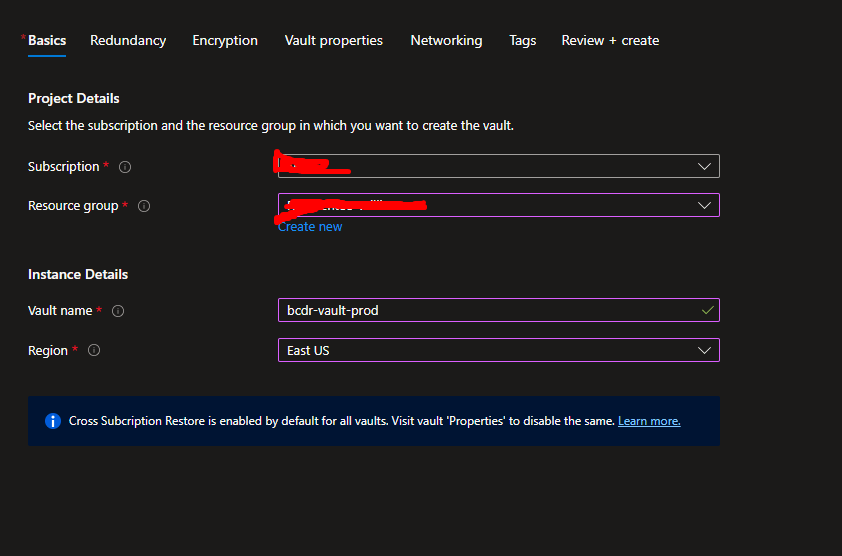Open the Region dropdown showing East US
The height and width of the screenshot is (556, 842).
click(498, 350)
